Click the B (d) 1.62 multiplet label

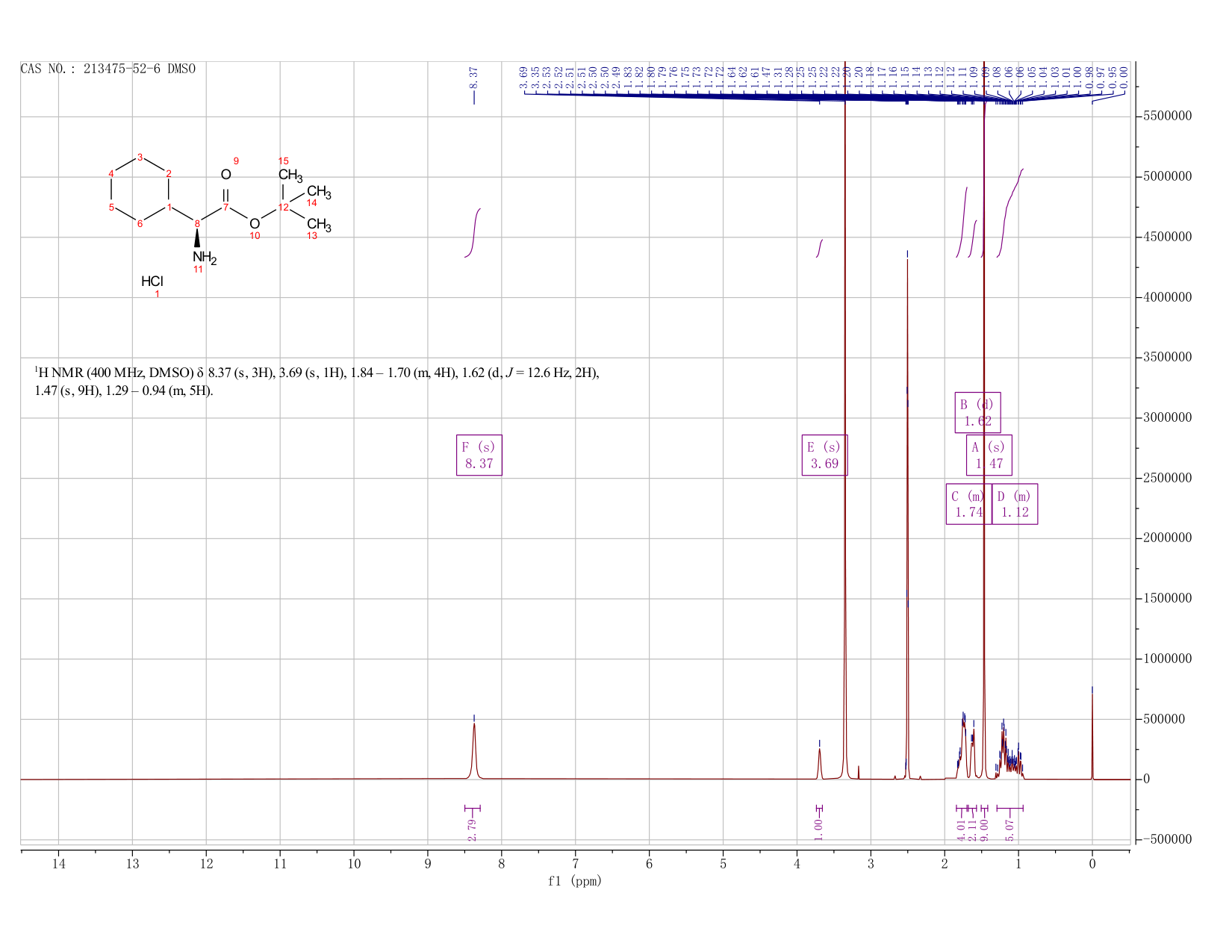(978, 412)
